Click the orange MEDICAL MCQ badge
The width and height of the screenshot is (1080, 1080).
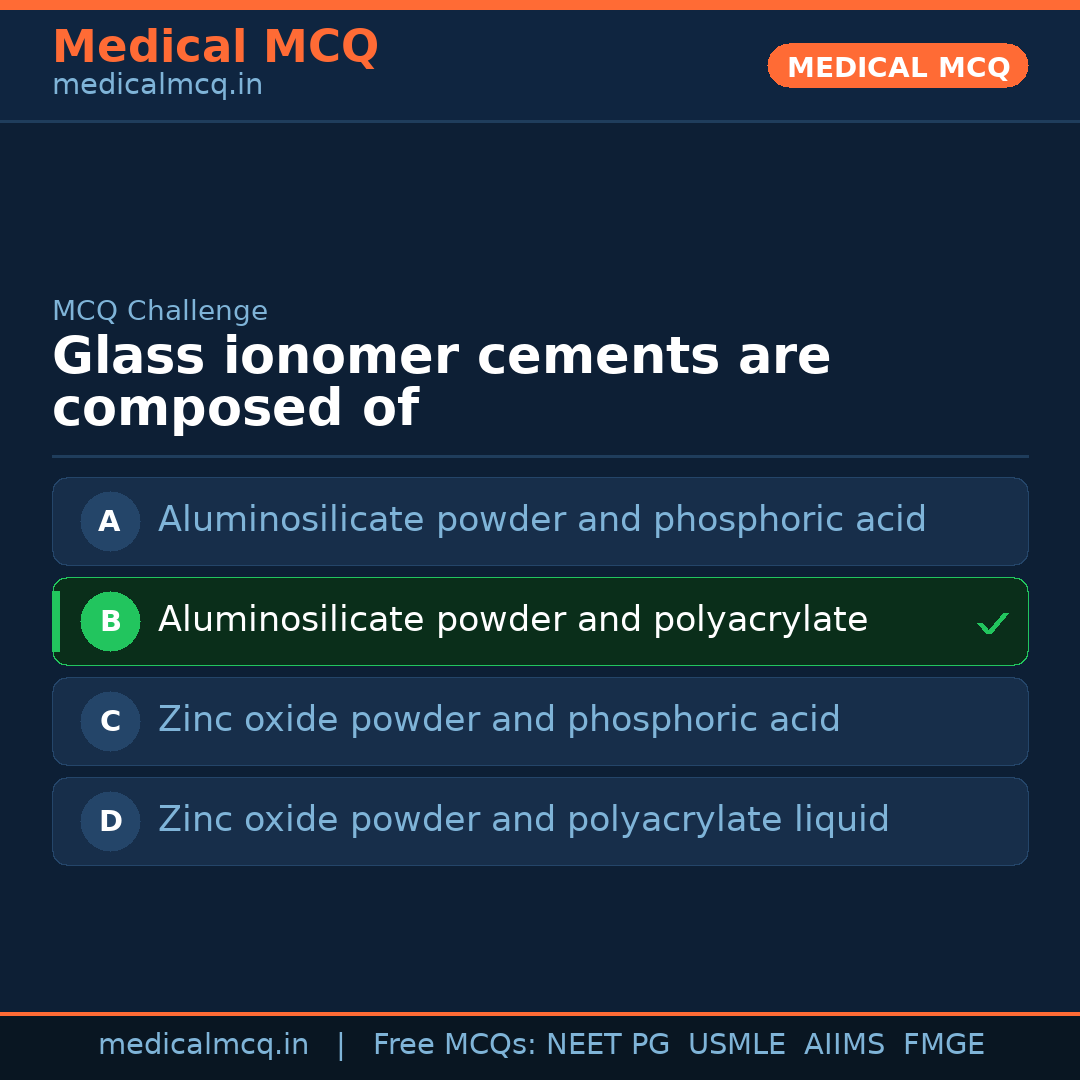pyautogui.click(x=897, y=66)
